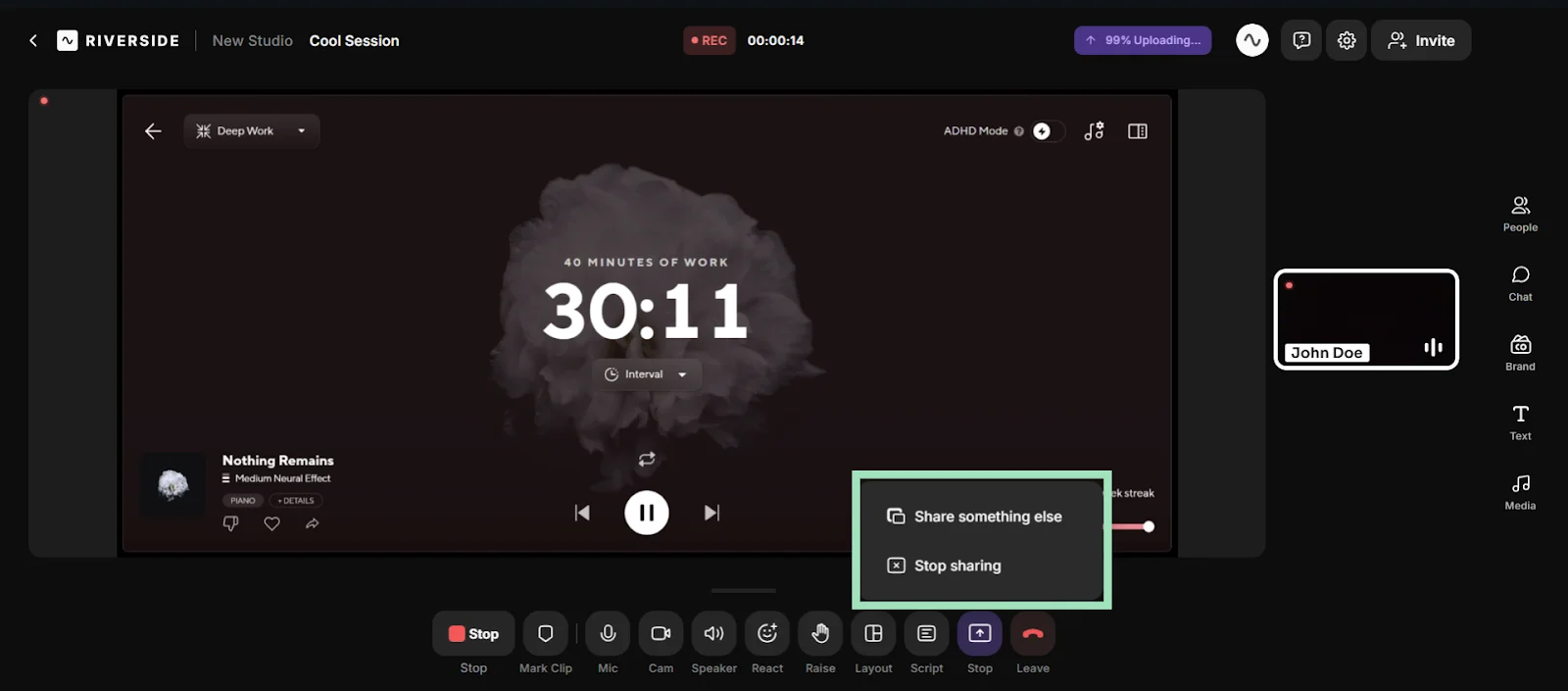Open the Script panel
1568x691 pixels.
[x=926, y=633]
